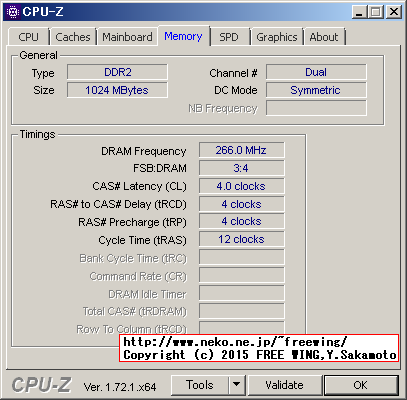
Task: Click the tRCD value 4 clocks
Action: (x=242, y=204)
